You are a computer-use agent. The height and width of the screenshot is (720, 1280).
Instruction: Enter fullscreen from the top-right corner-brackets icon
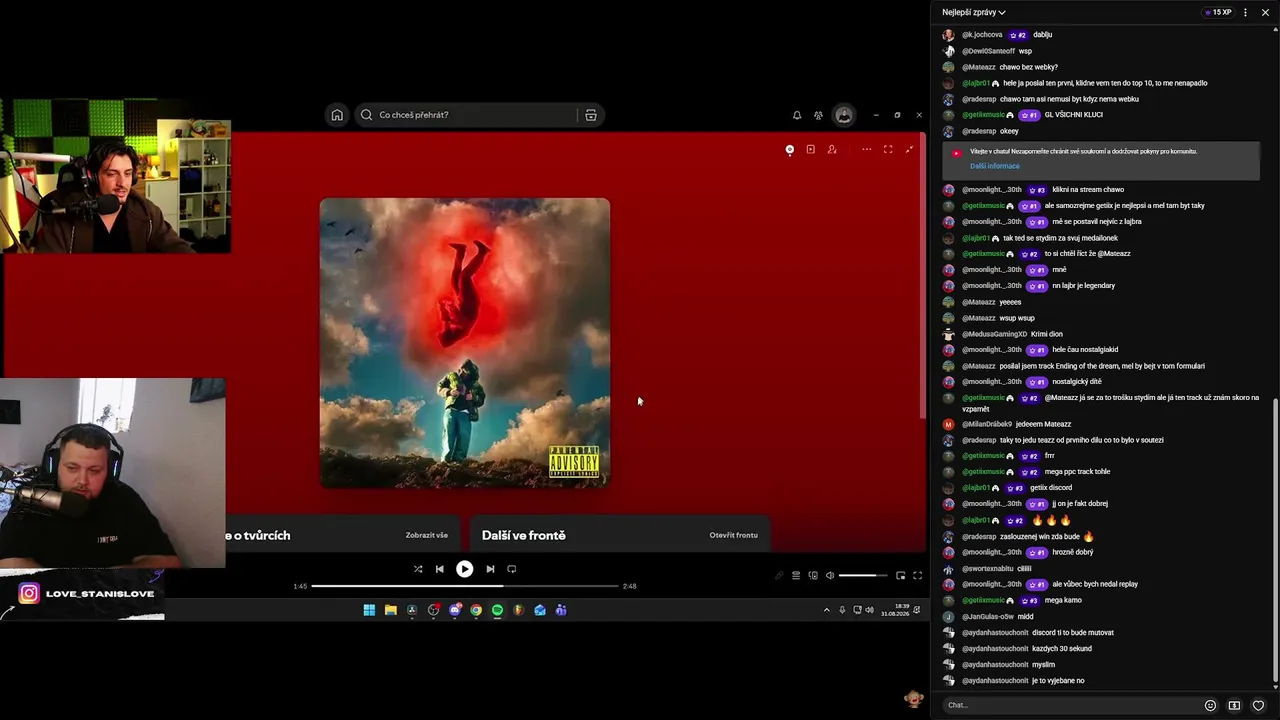click(888, 150)
